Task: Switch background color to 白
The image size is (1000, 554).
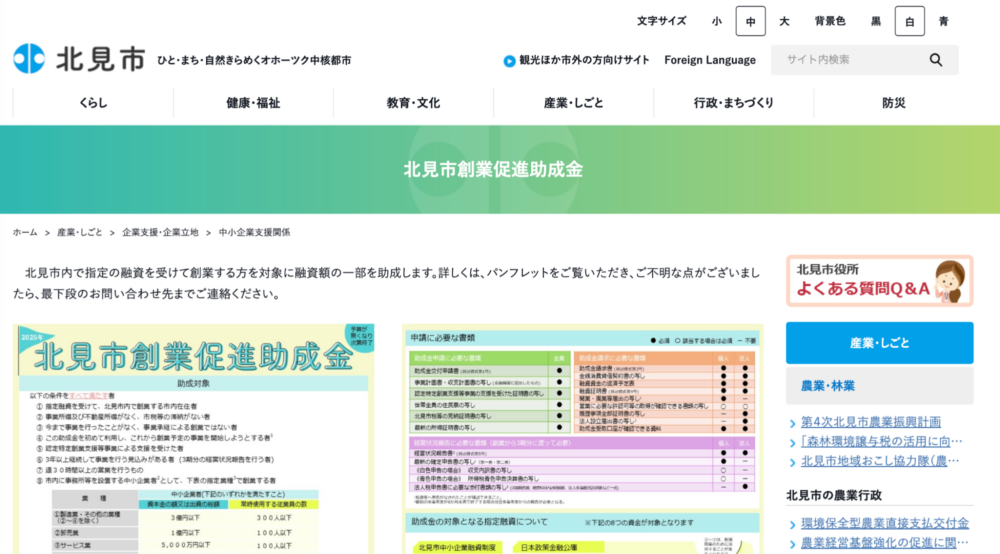Action: tap(909, 21)
